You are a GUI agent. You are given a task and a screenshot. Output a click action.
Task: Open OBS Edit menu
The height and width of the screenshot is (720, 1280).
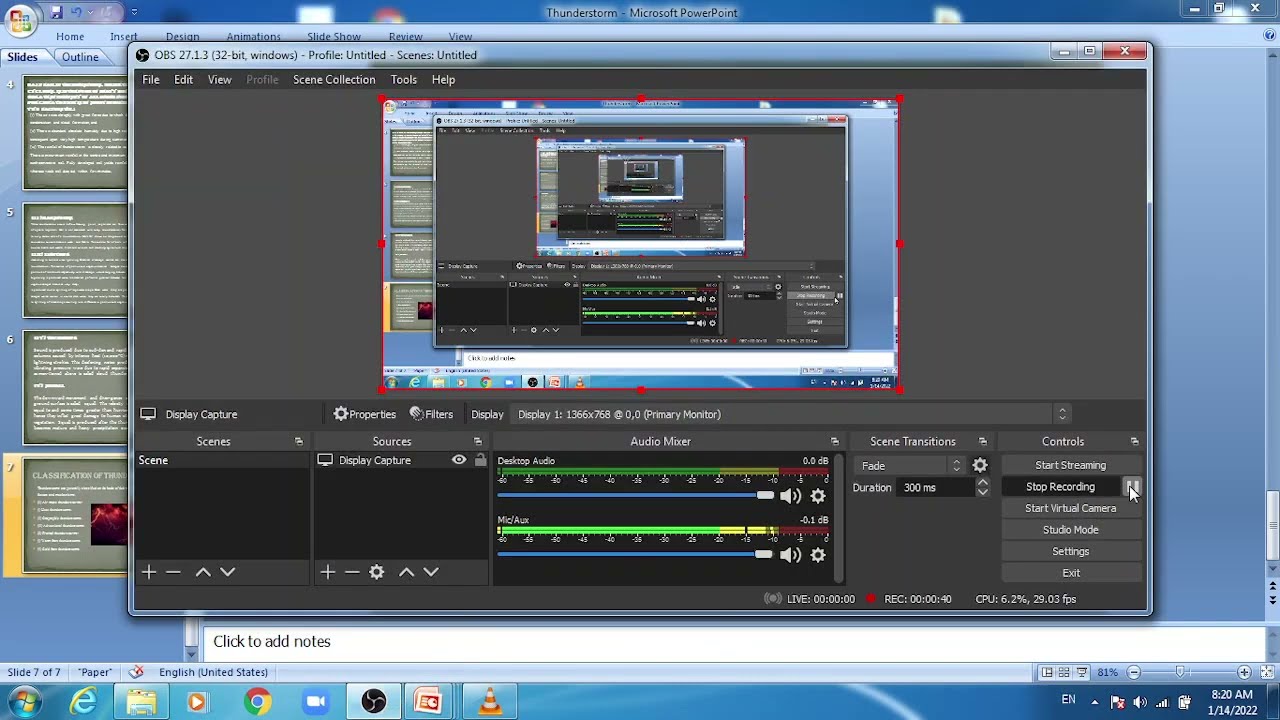pos(183,80)
